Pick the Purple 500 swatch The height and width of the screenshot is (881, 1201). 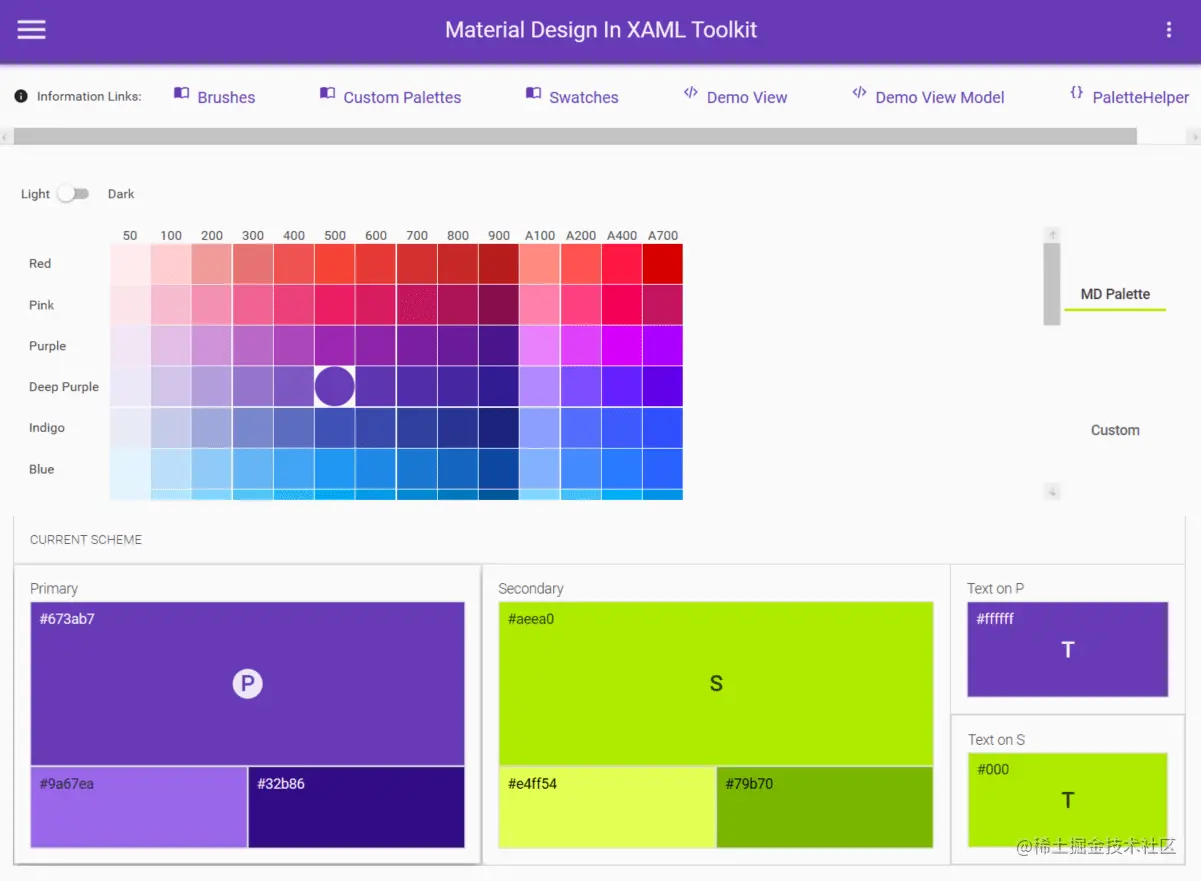tap(335, 346)
